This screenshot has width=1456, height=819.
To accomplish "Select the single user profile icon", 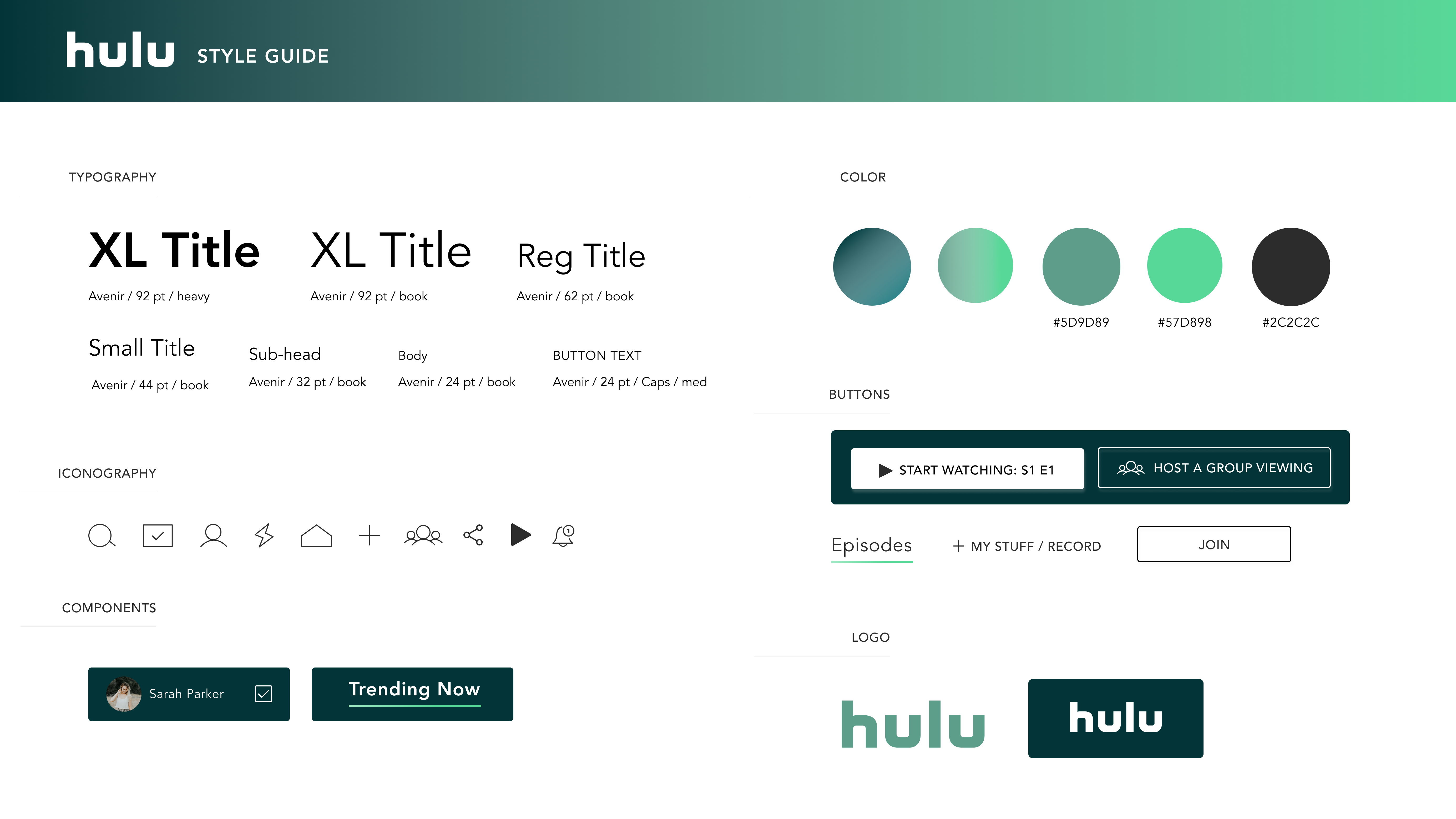I will pos(214,535).
